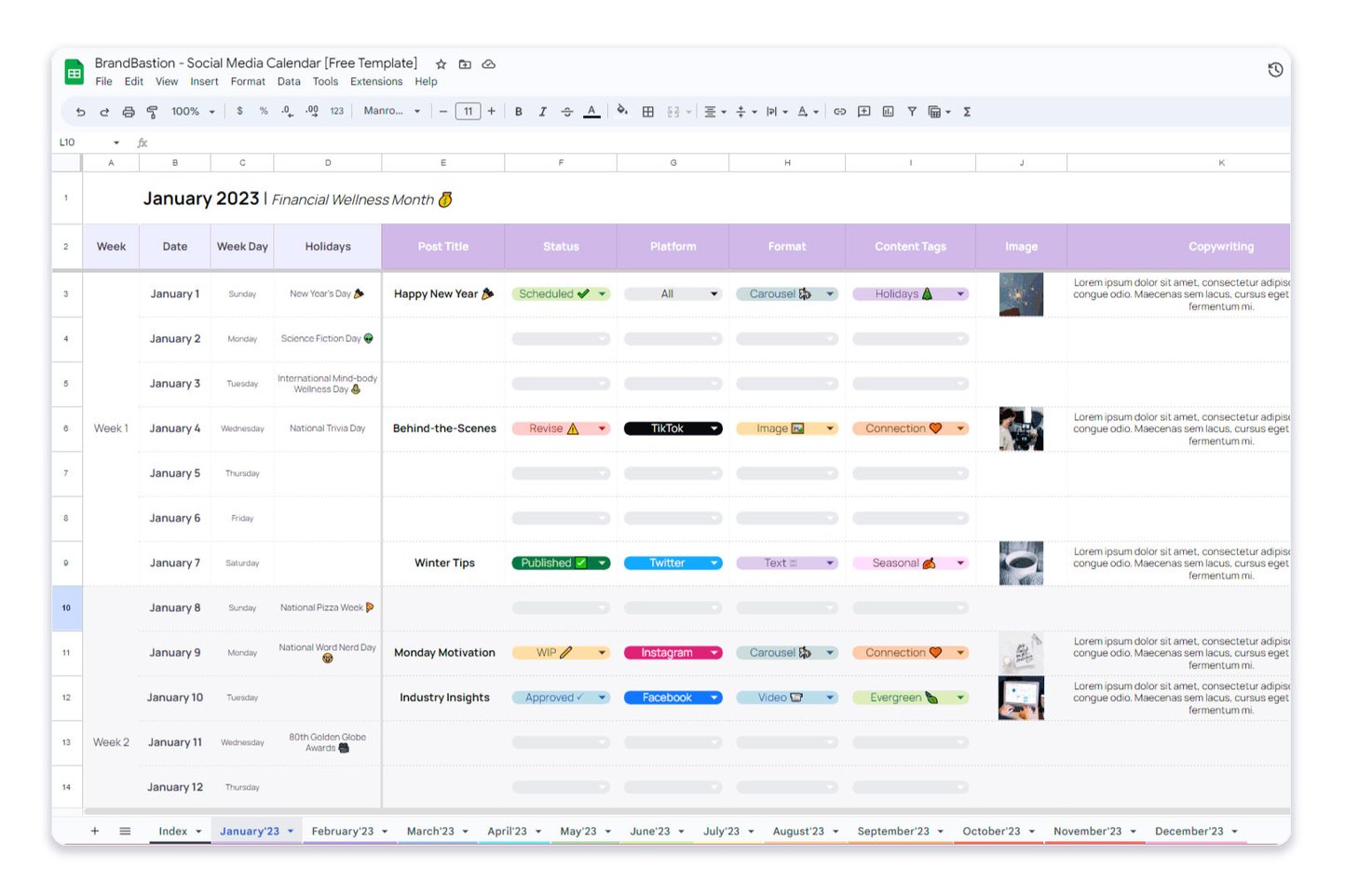Open the functions (Σ) menu
Viewport: 1345px width, 896px height.
967,111
